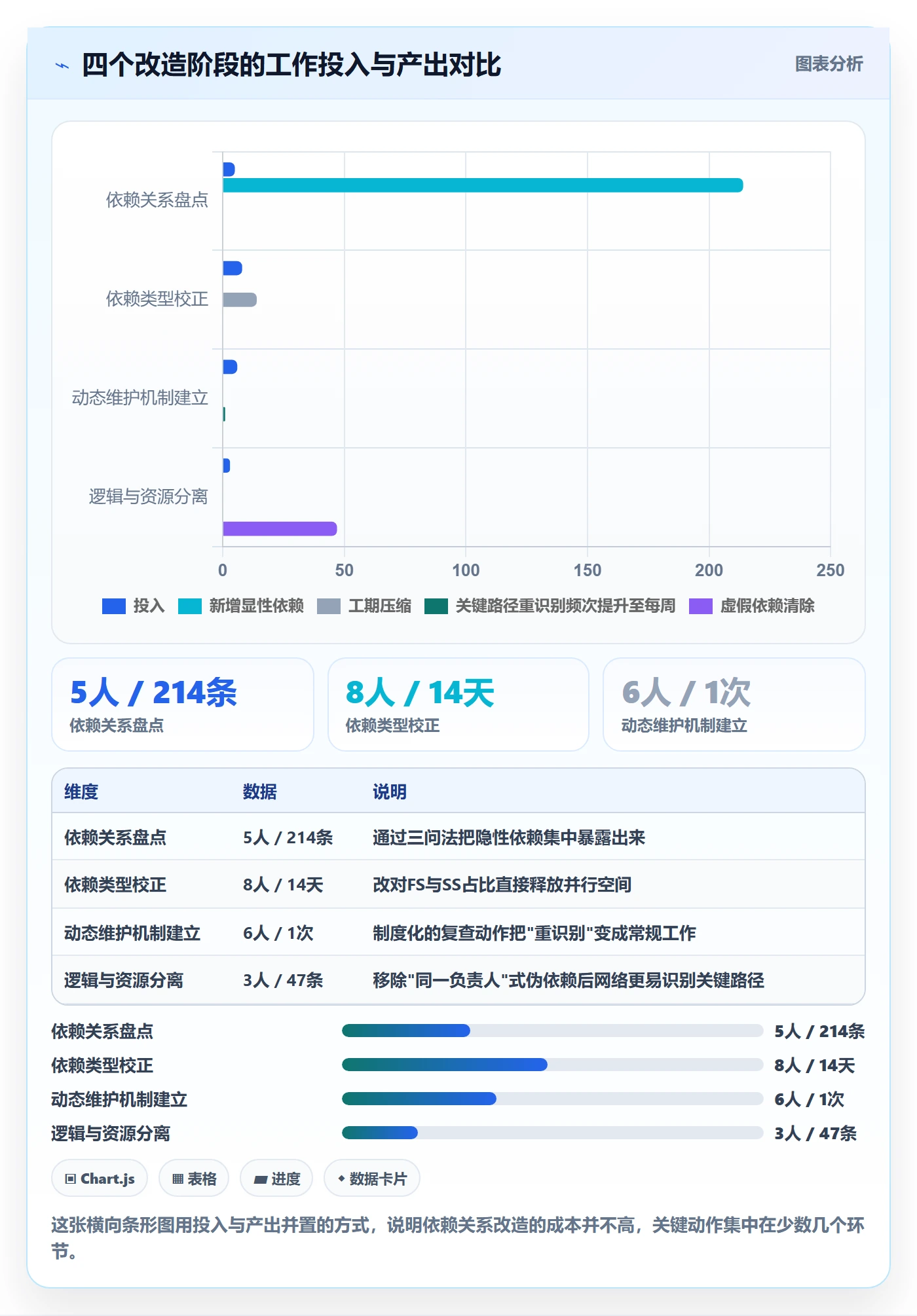Click the 制度化的复查动作 description cell
This screenshot has height=1316, width=917.
tap(534, 933)
